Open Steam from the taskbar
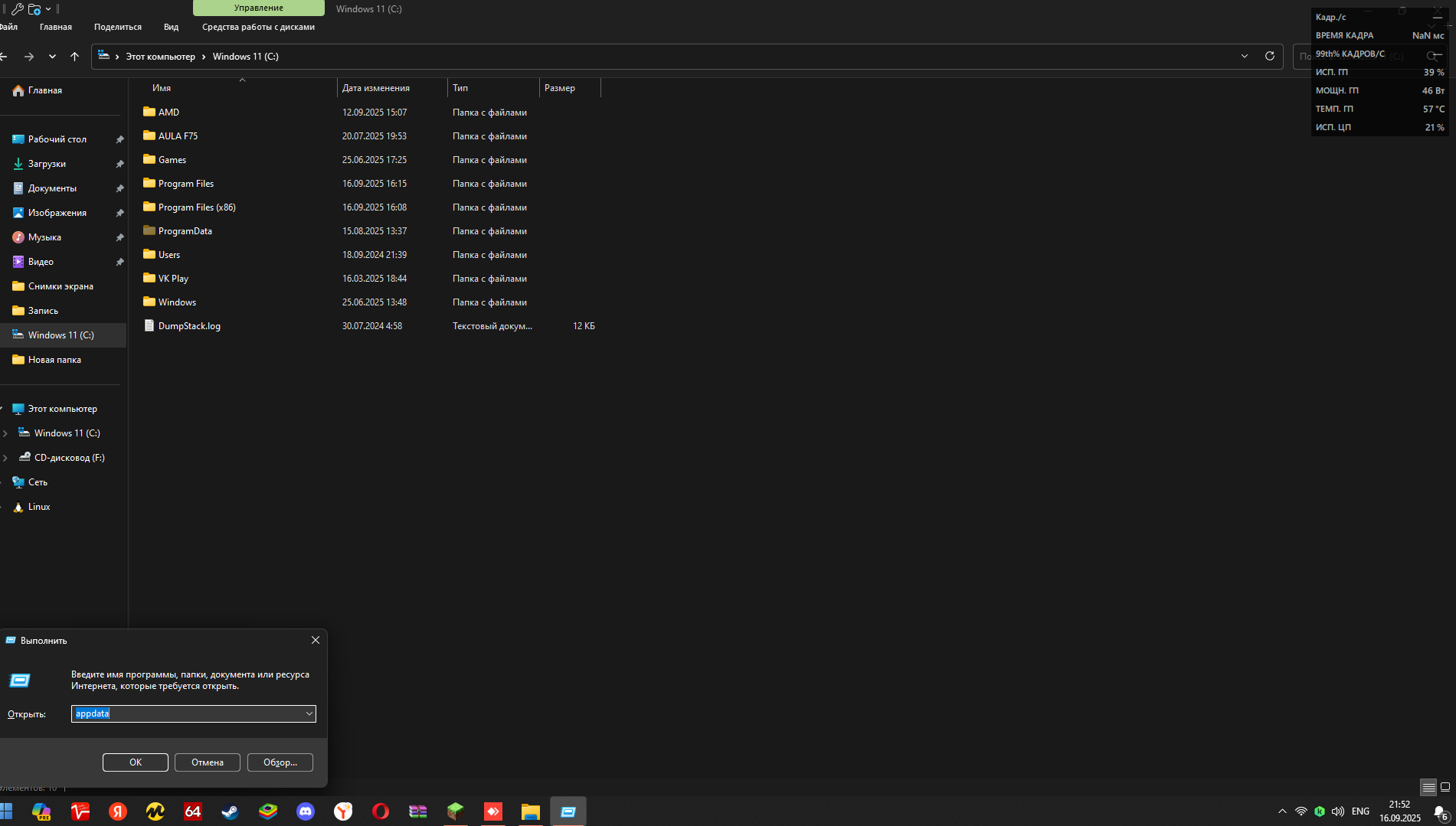1456x826 pixels. [x=230, y=811]
